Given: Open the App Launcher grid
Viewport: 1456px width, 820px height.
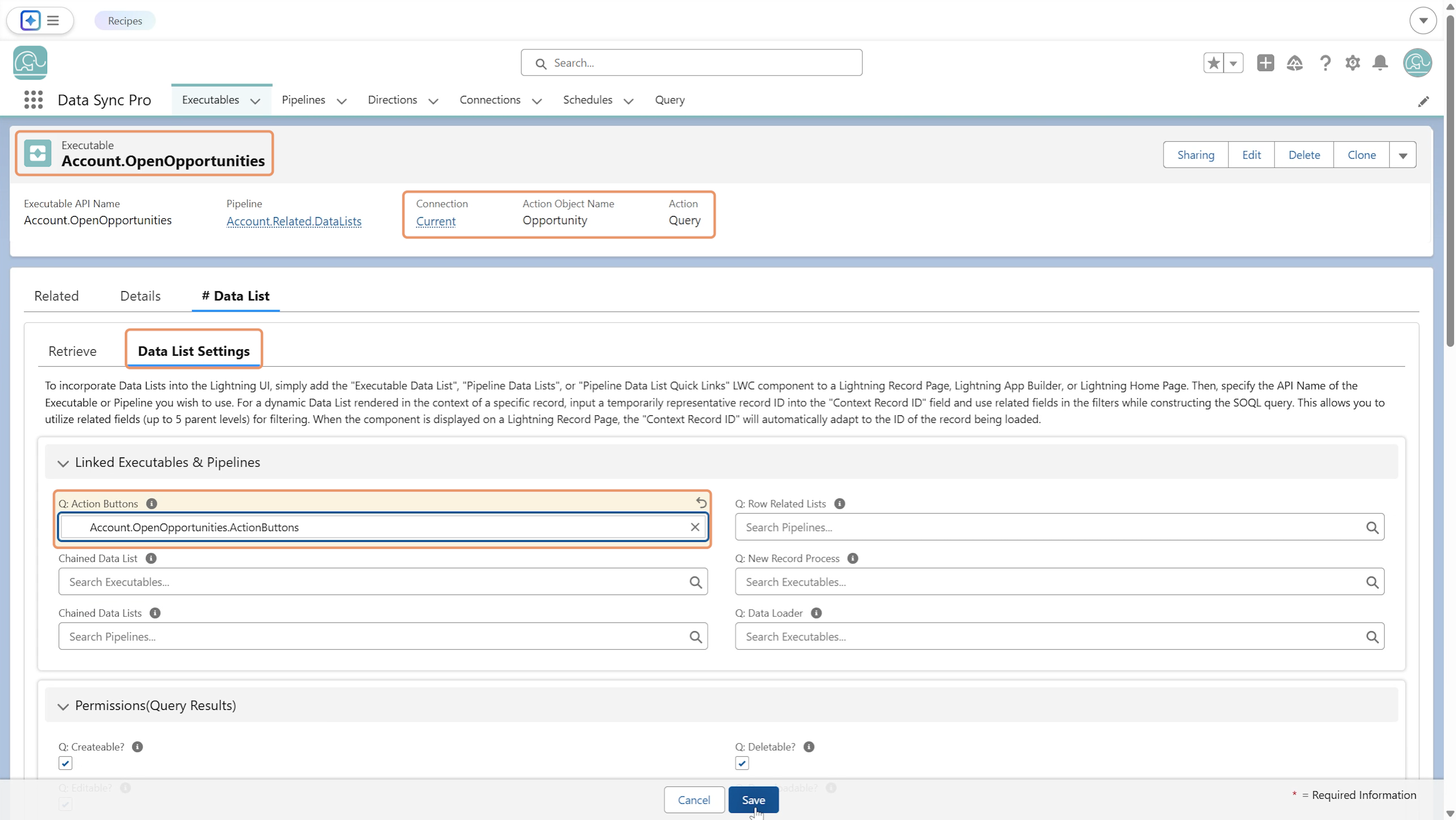Looking at the screenshot, I should [x=33, y=100].
